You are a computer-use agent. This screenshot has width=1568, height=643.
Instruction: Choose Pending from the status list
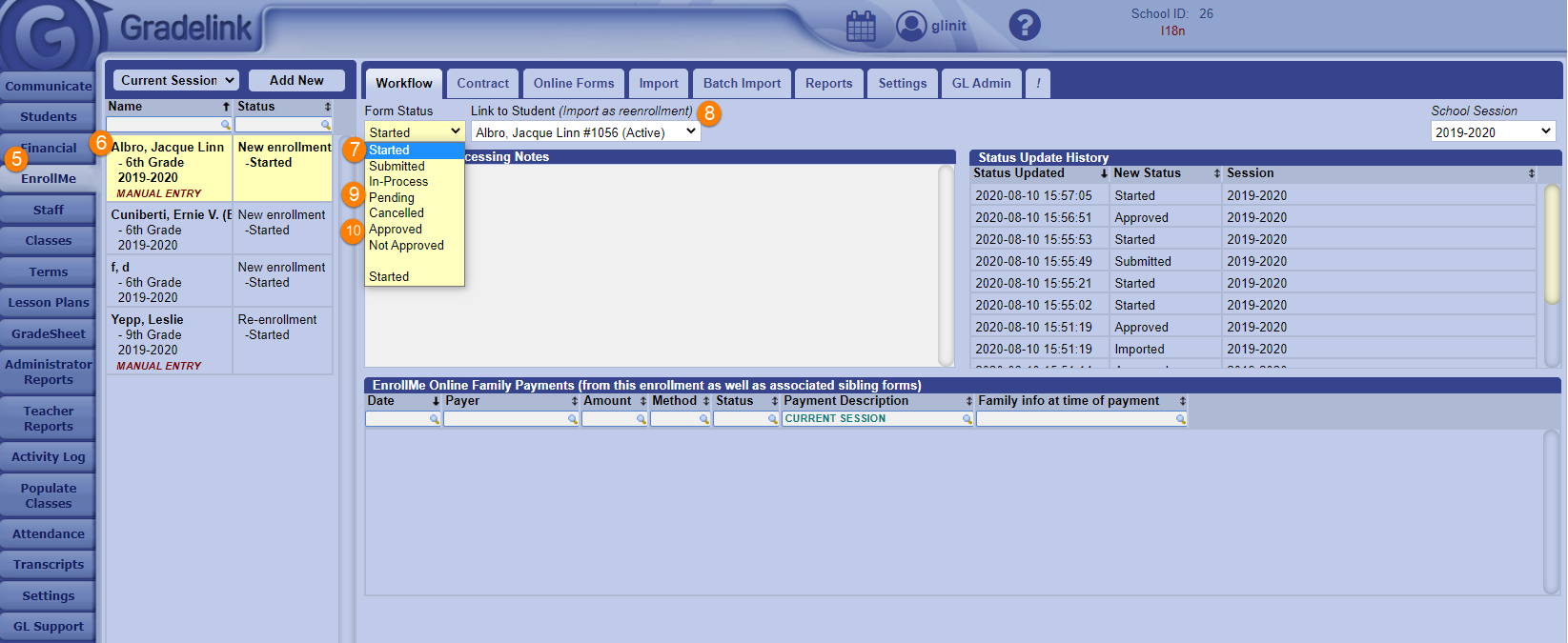tap(392, 198)
